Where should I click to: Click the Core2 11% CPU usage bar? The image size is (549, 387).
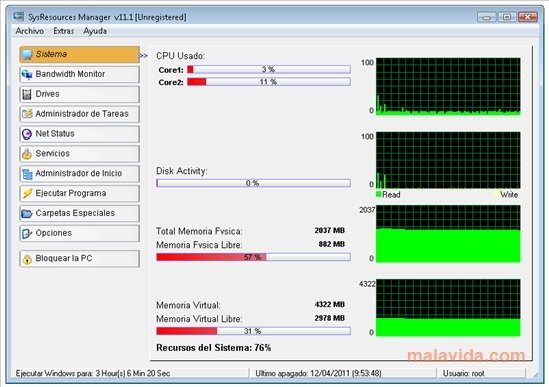pyautogui.click(x=269, y=82)
